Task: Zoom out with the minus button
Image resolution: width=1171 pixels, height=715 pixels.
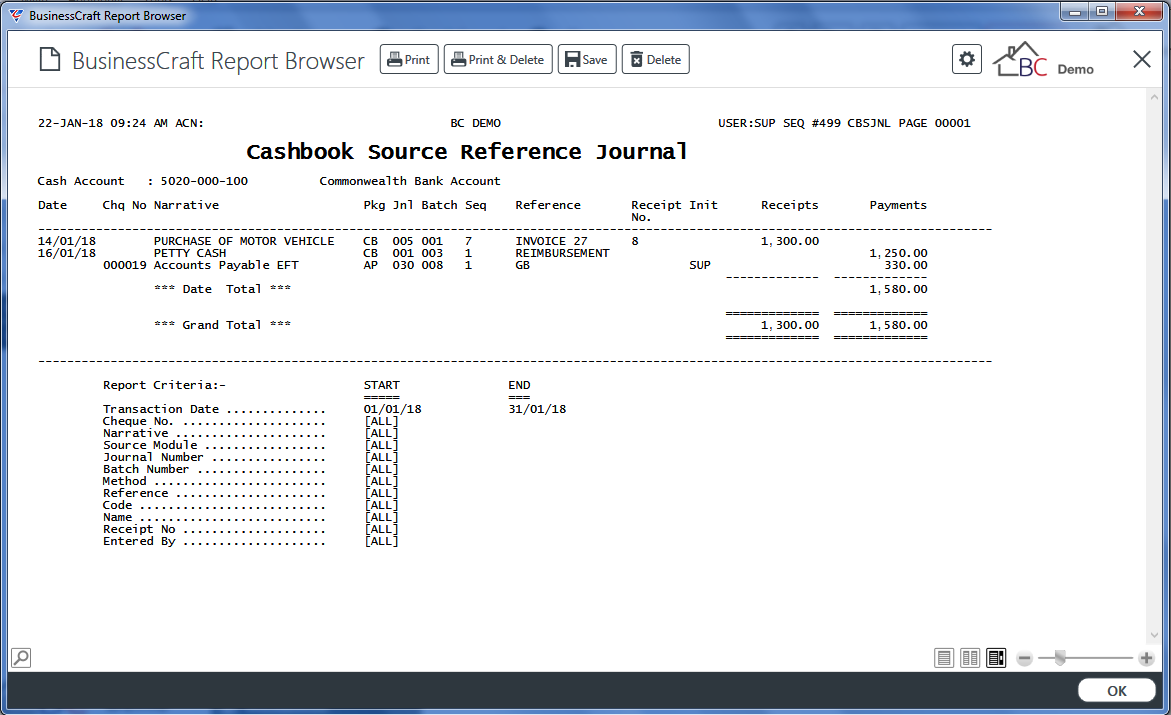Action: click(x=1025, y=658)
